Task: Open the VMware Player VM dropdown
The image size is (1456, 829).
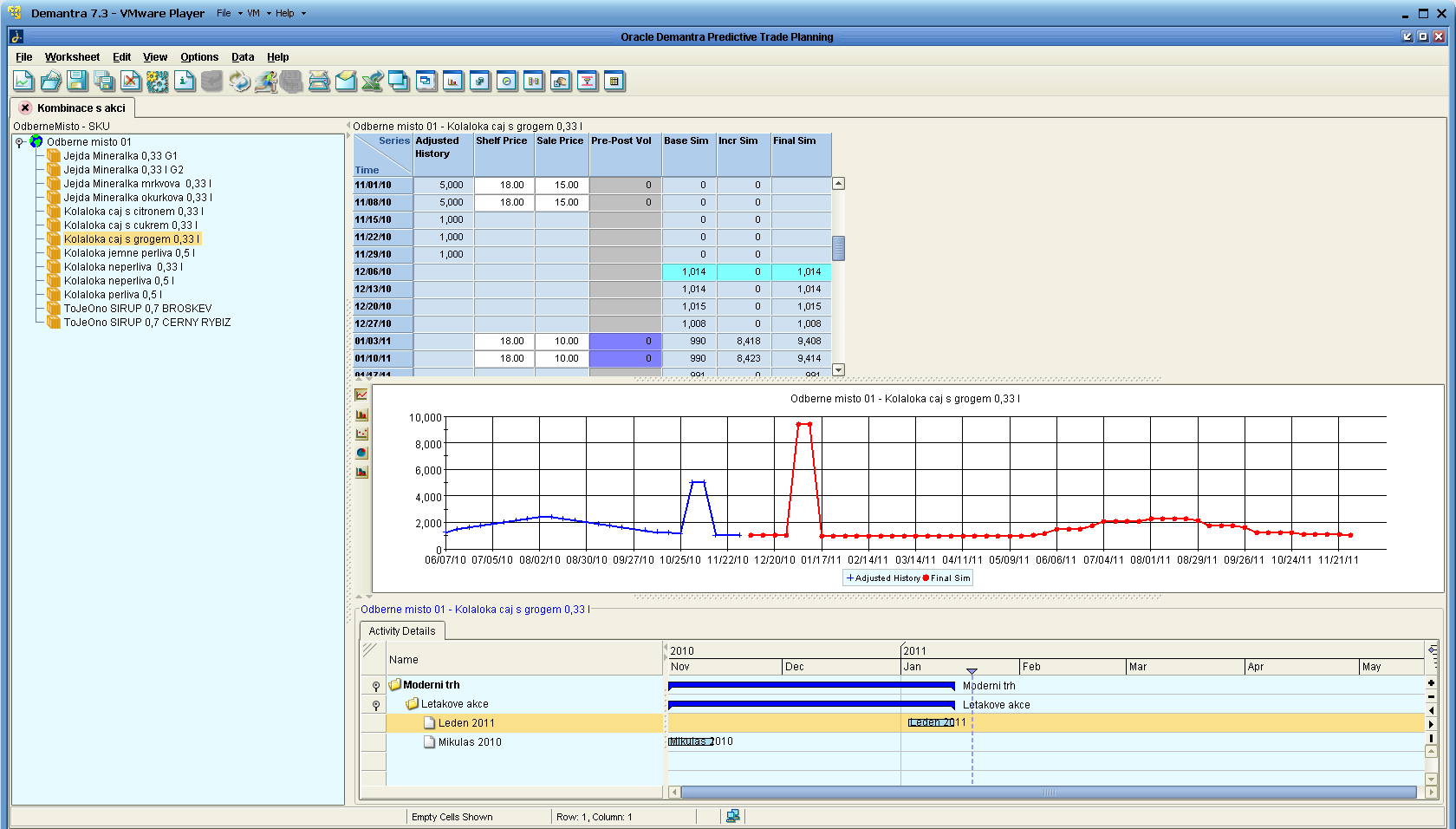Action: pos(258,13)
